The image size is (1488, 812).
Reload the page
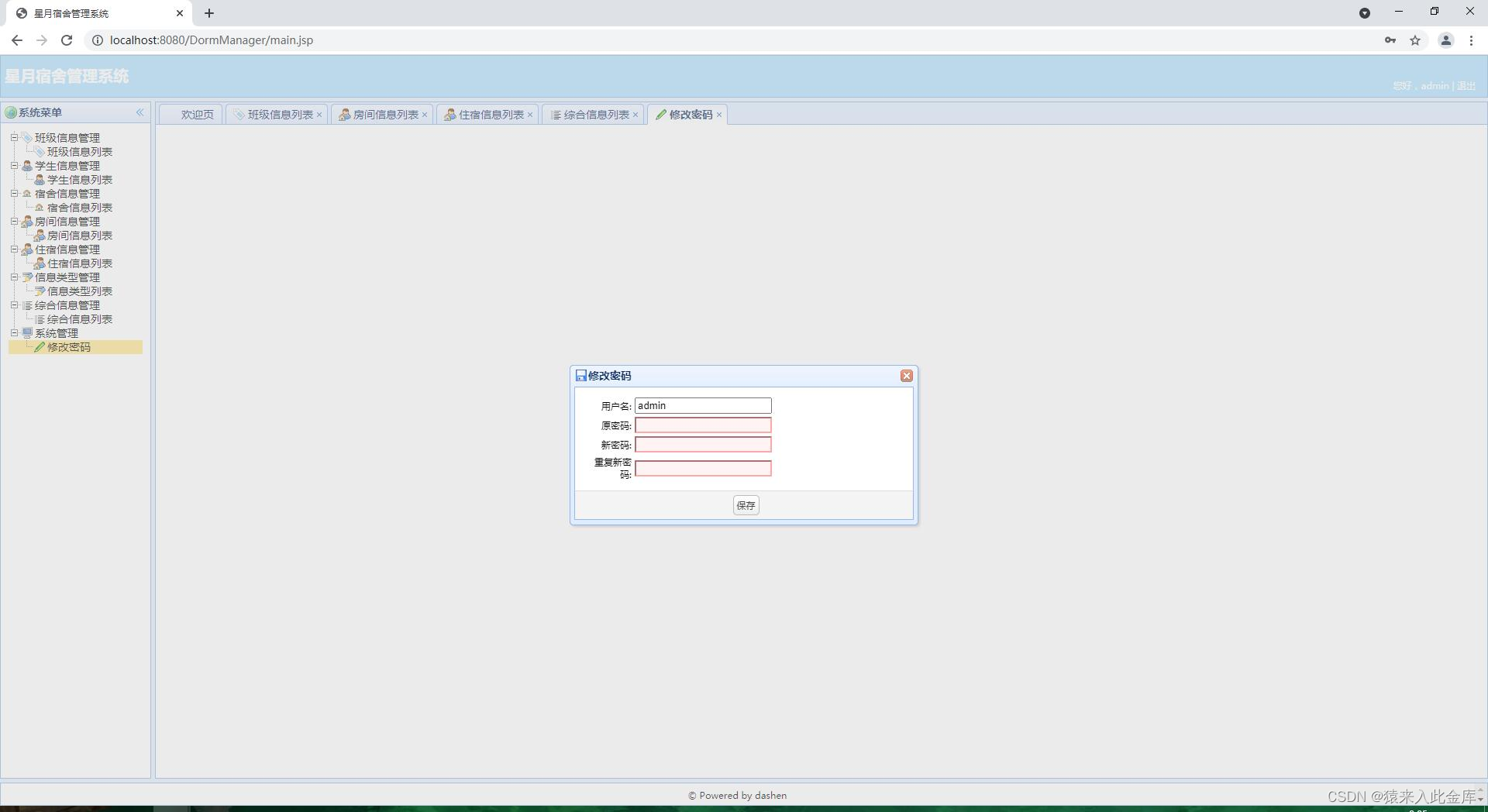pyautogui.click(x=67, y=40)
